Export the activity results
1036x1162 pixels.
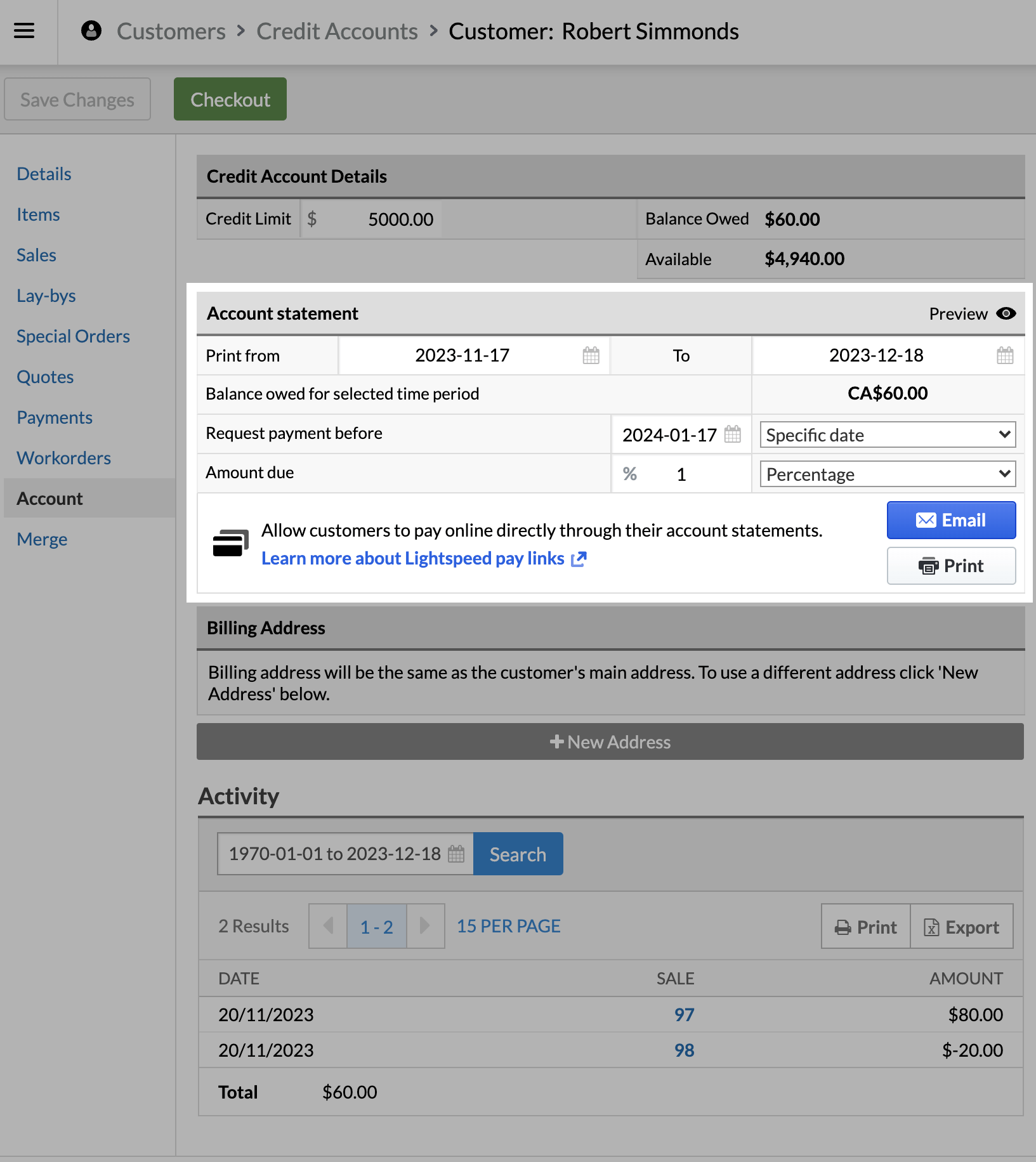tap(962, 926)
